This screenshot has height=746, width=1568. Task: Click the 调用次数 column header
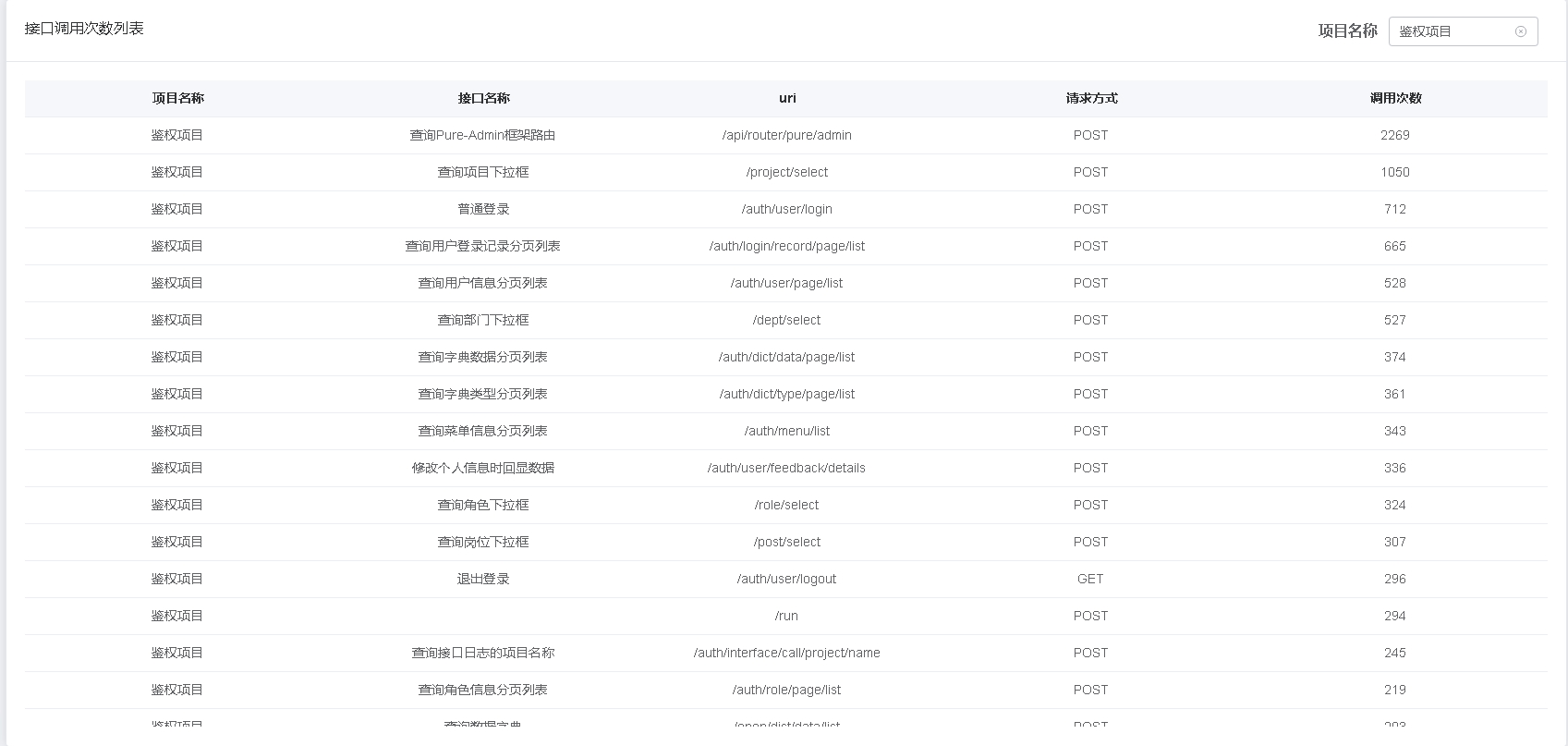coord(1395,98)
